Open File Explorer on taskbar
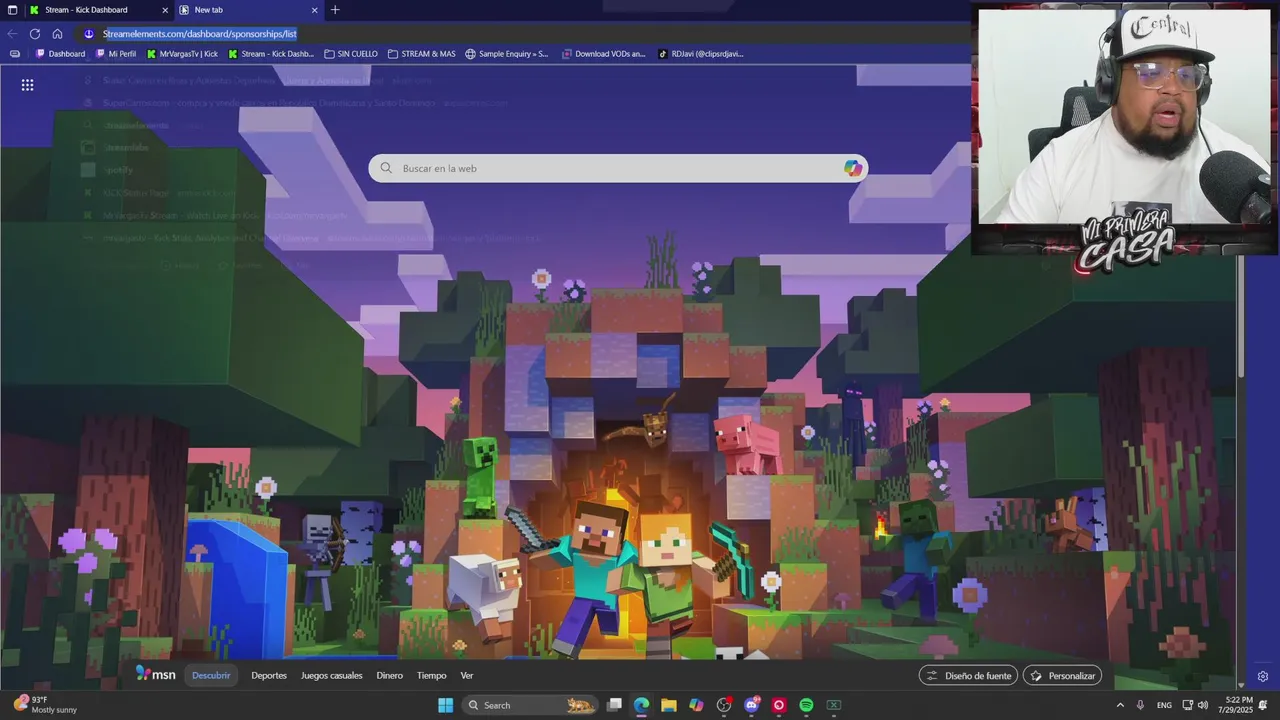Image resolution: width=1280 pixels, height=720 pixels. click(x=668, y=705)
